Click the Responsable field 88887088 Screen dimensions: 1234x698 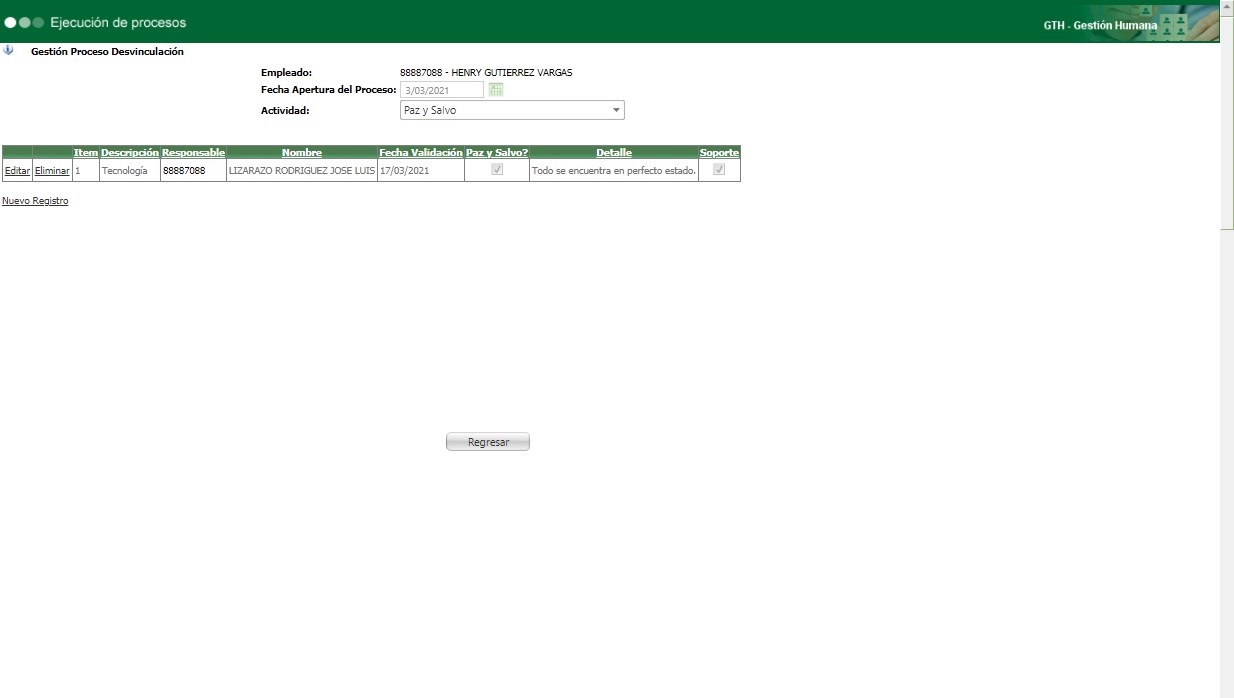tap(193, 171)
